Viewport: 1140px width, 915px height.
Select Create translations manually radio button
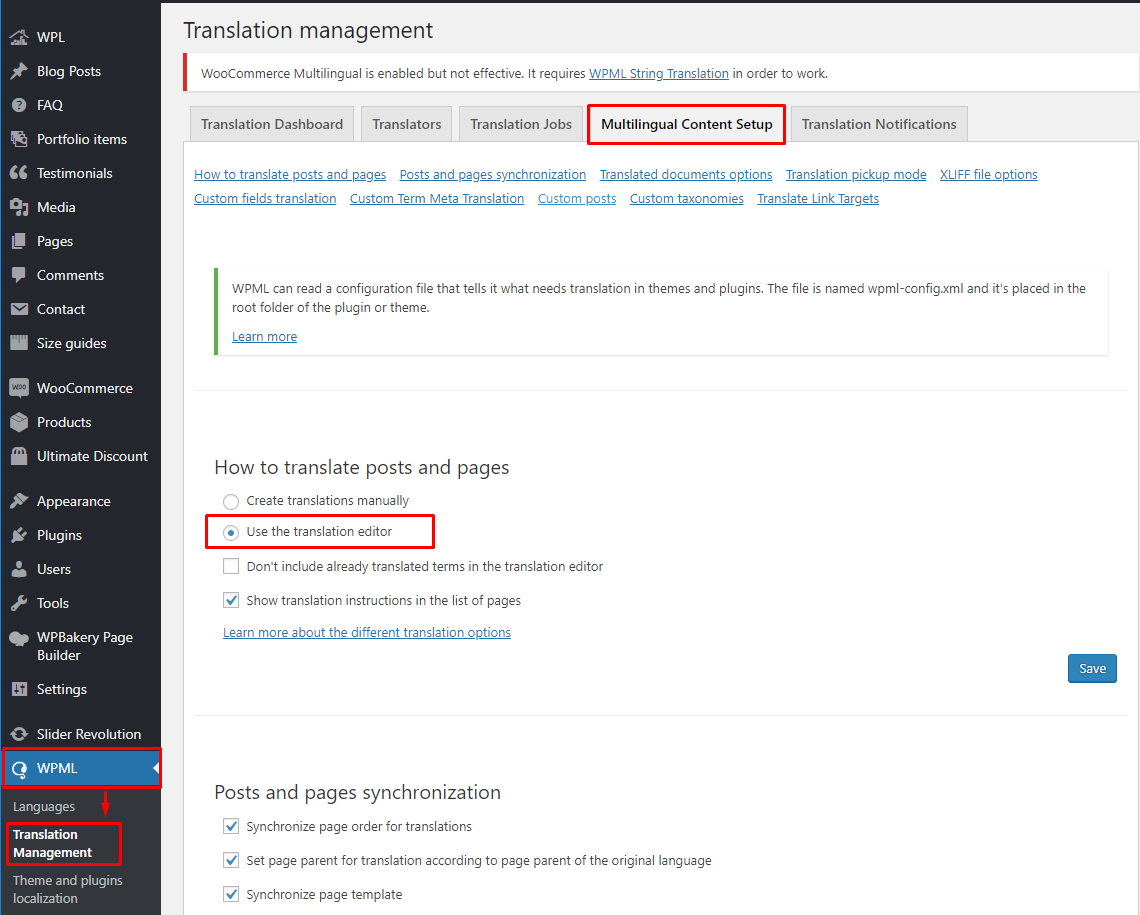(x=230, y=501)
